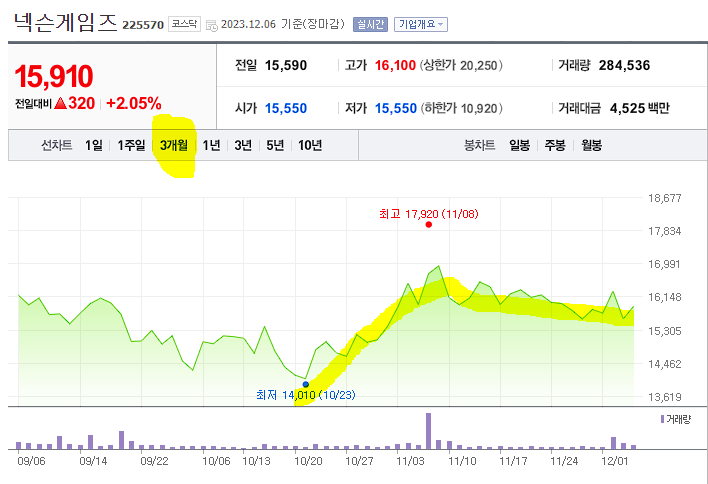Click the 전일 value 15,590
This screenshot has width=708, height=484.
click(x=286, y=65)
